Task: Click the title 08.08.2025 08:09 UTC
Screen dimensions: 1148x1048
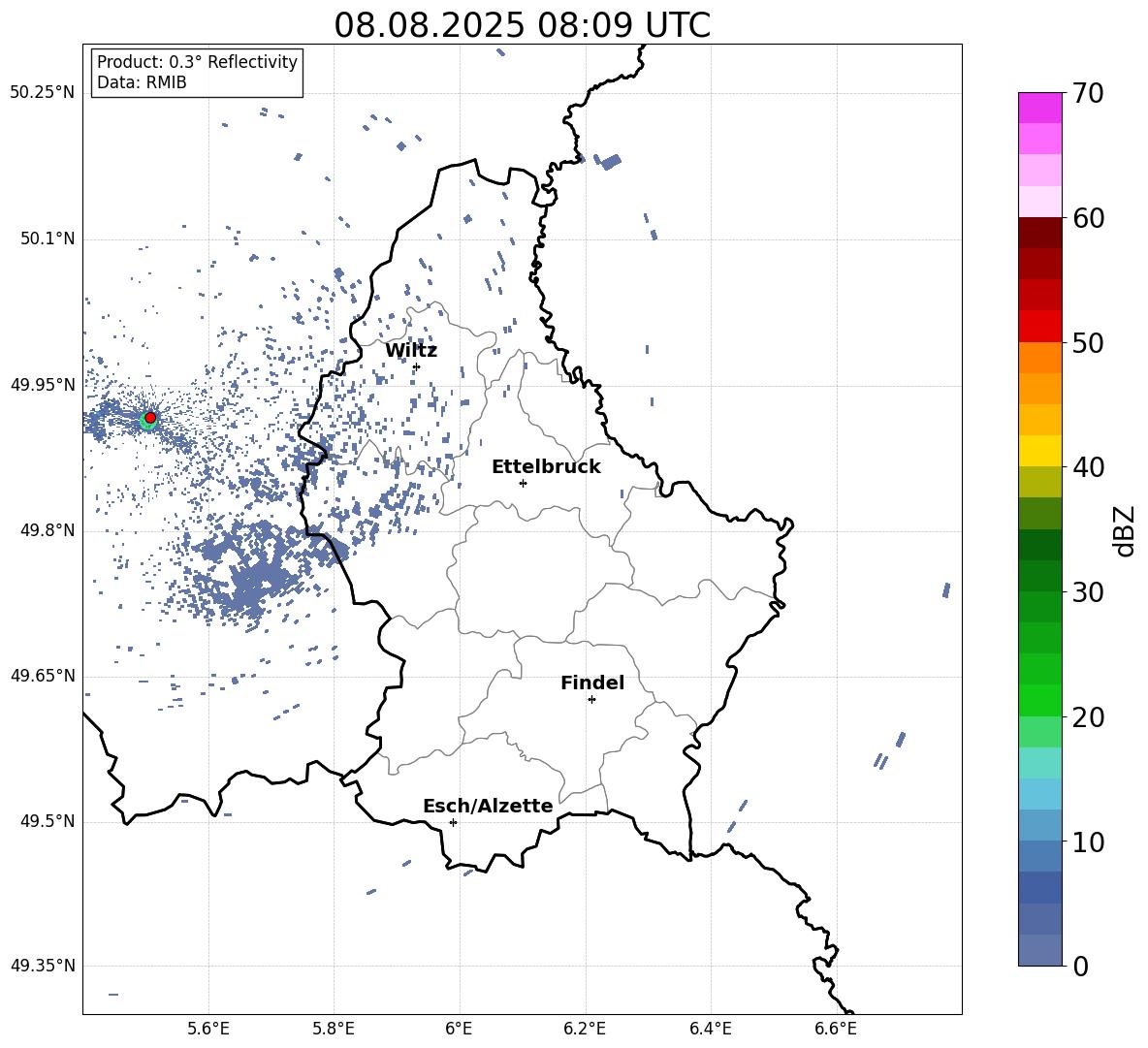Action: click(x=522, y=25)
